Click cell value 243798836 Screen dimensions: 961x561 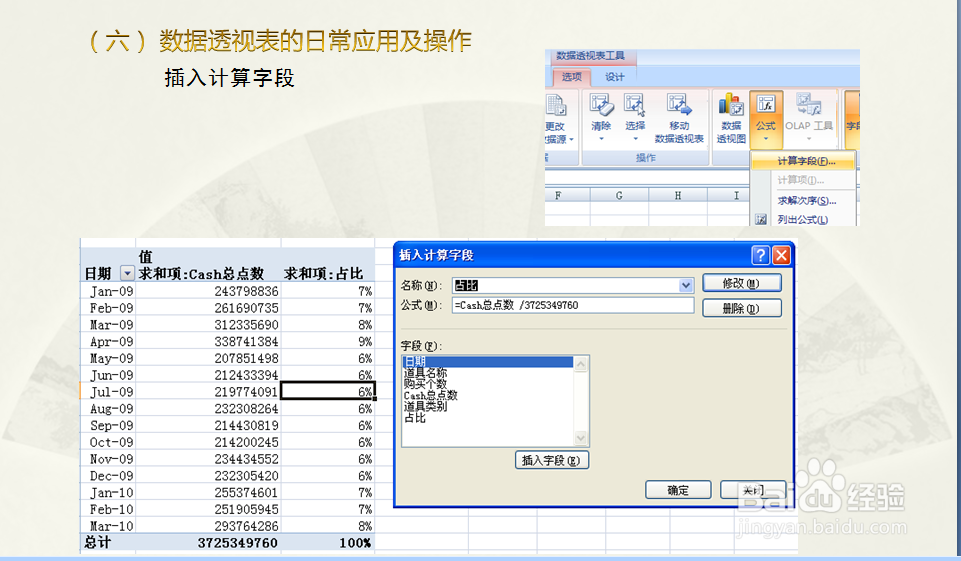point(246,291)
